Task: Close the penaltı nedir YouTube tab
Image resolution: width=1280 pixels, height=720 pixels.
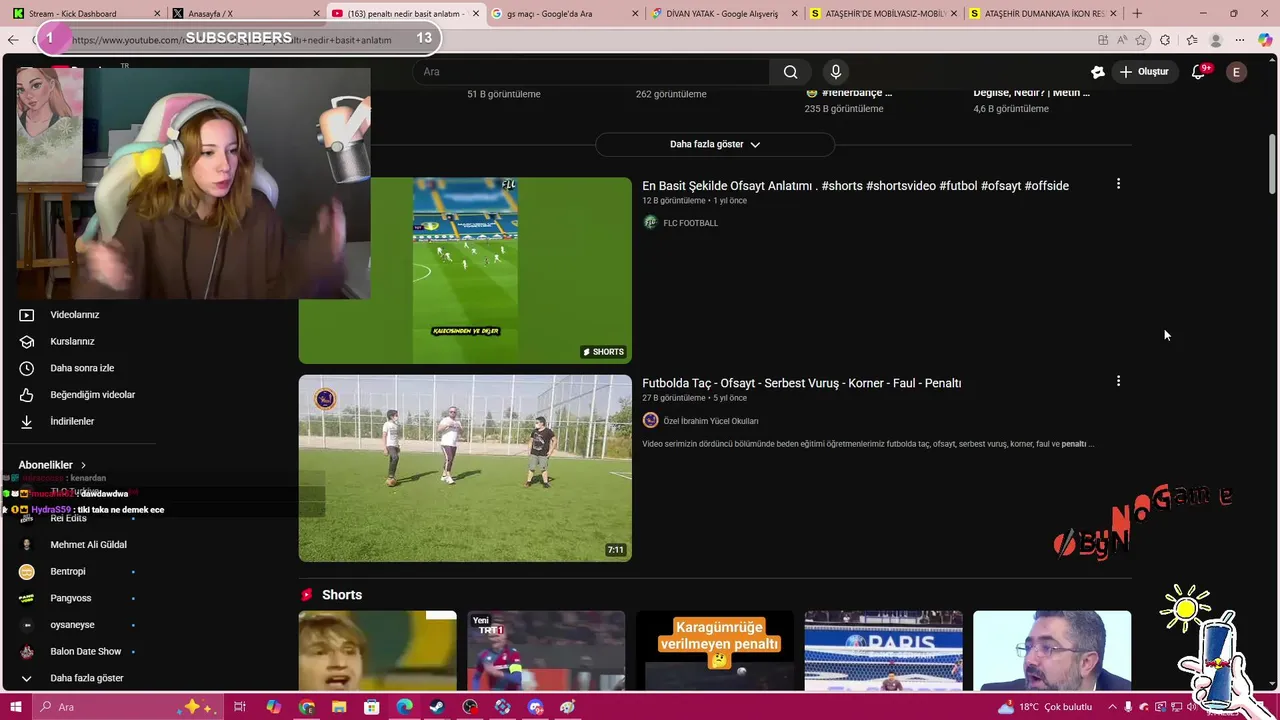Action: [x=476, y=13]
